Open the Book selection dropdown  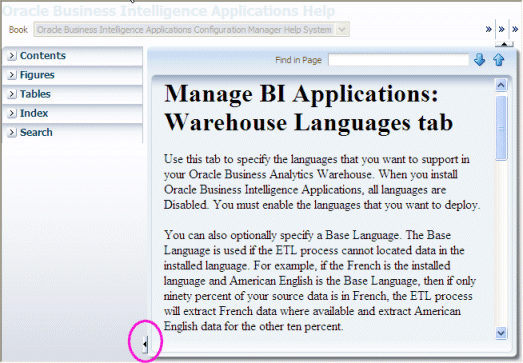pos(342,30)
